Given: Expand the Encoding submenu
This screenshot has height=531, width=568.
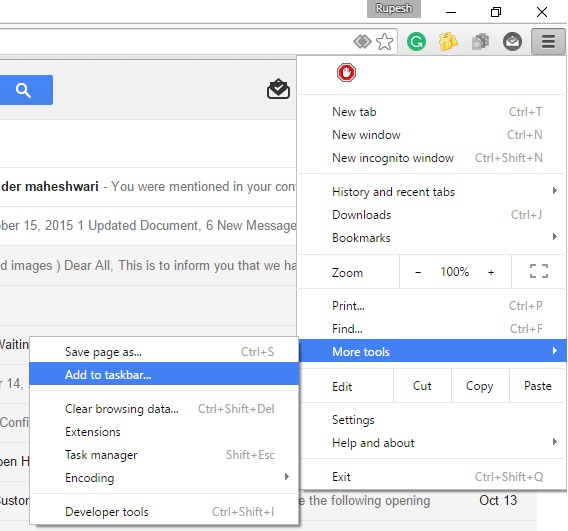Looking at the screenshot, I should (x=164, y=478).
